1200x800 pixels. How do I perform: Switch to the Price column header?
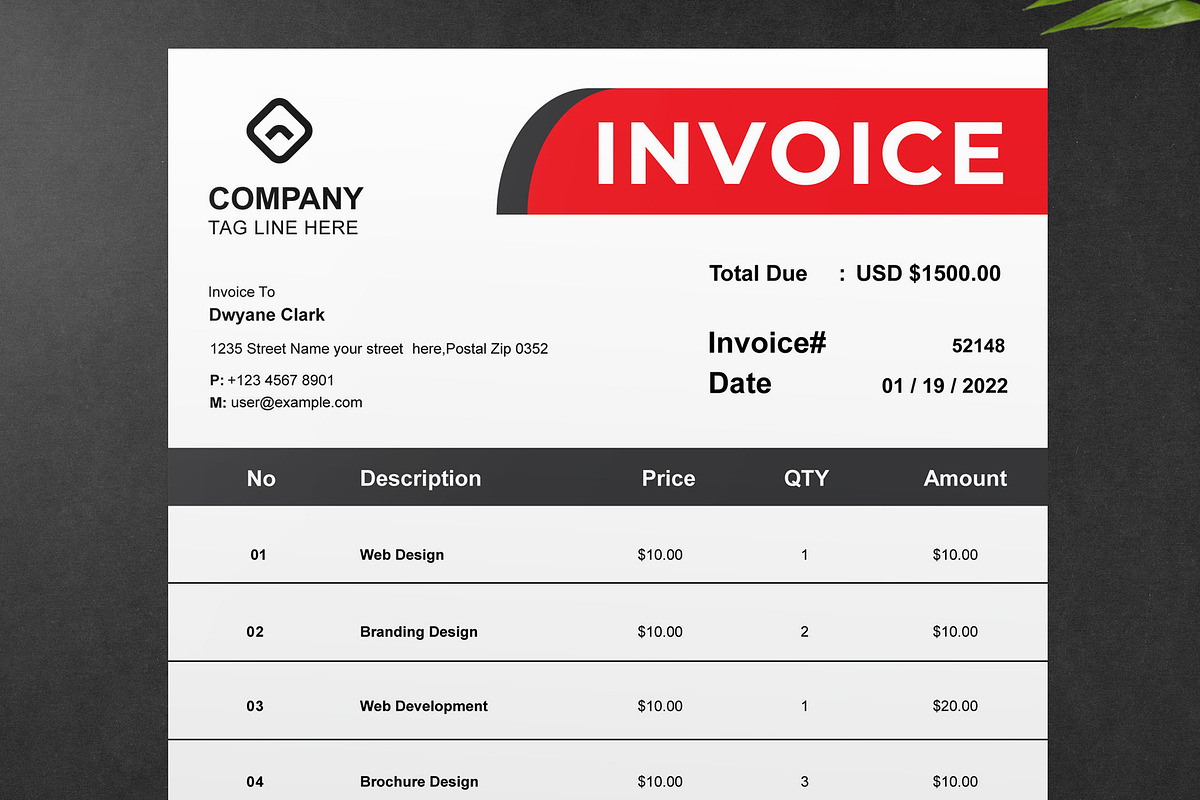(x=668, y=478)
